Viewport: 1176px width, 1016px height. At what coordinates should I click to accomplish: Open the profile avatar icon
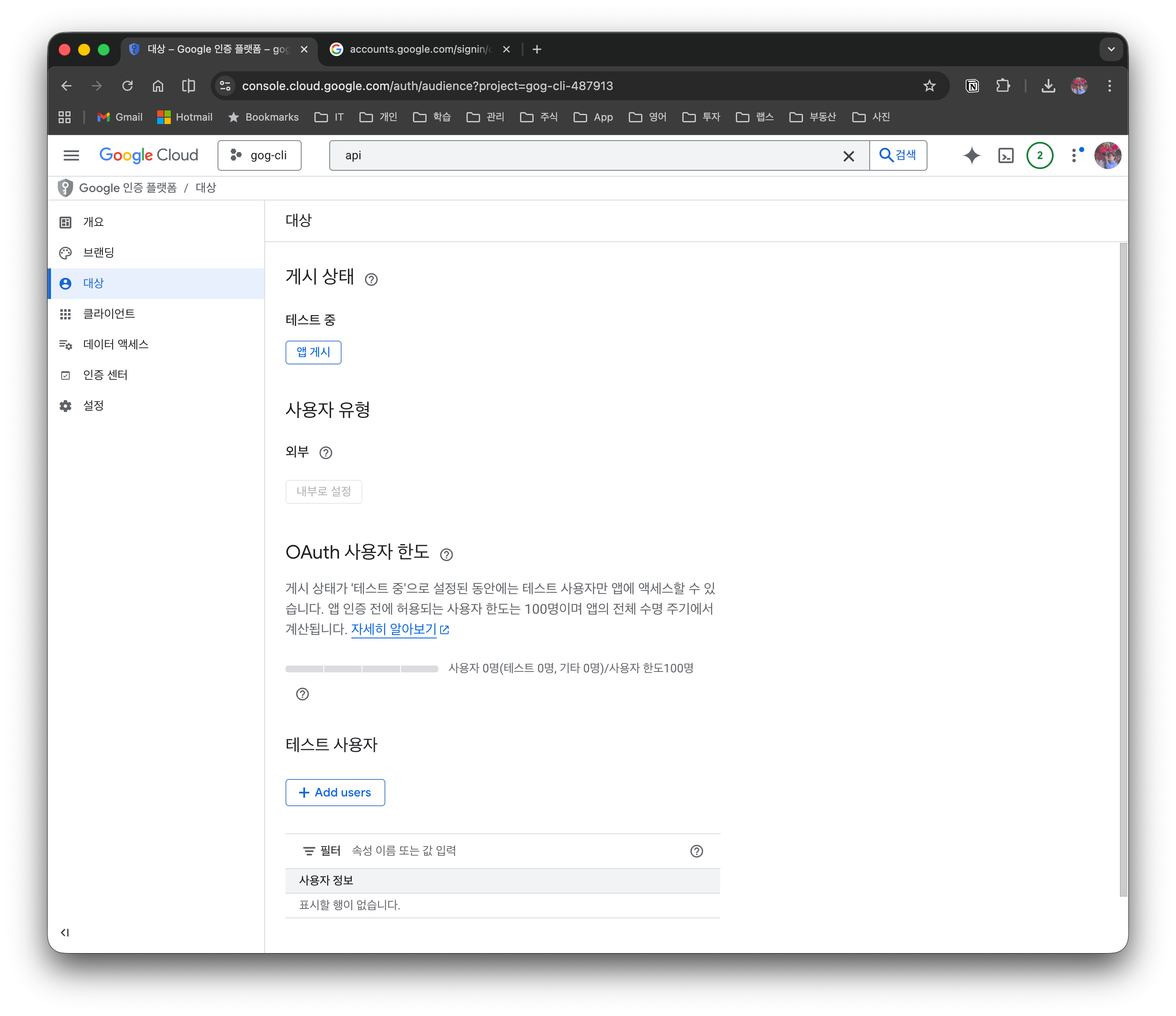tap(1108, 155)
